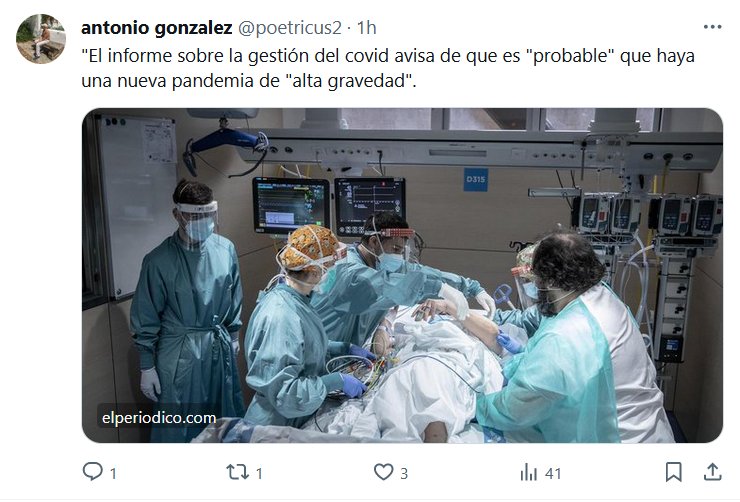This screenshot has height=502, width=740.
Task: Open antonio gonzalez profile avatar
Action: (x=41, y=39)
